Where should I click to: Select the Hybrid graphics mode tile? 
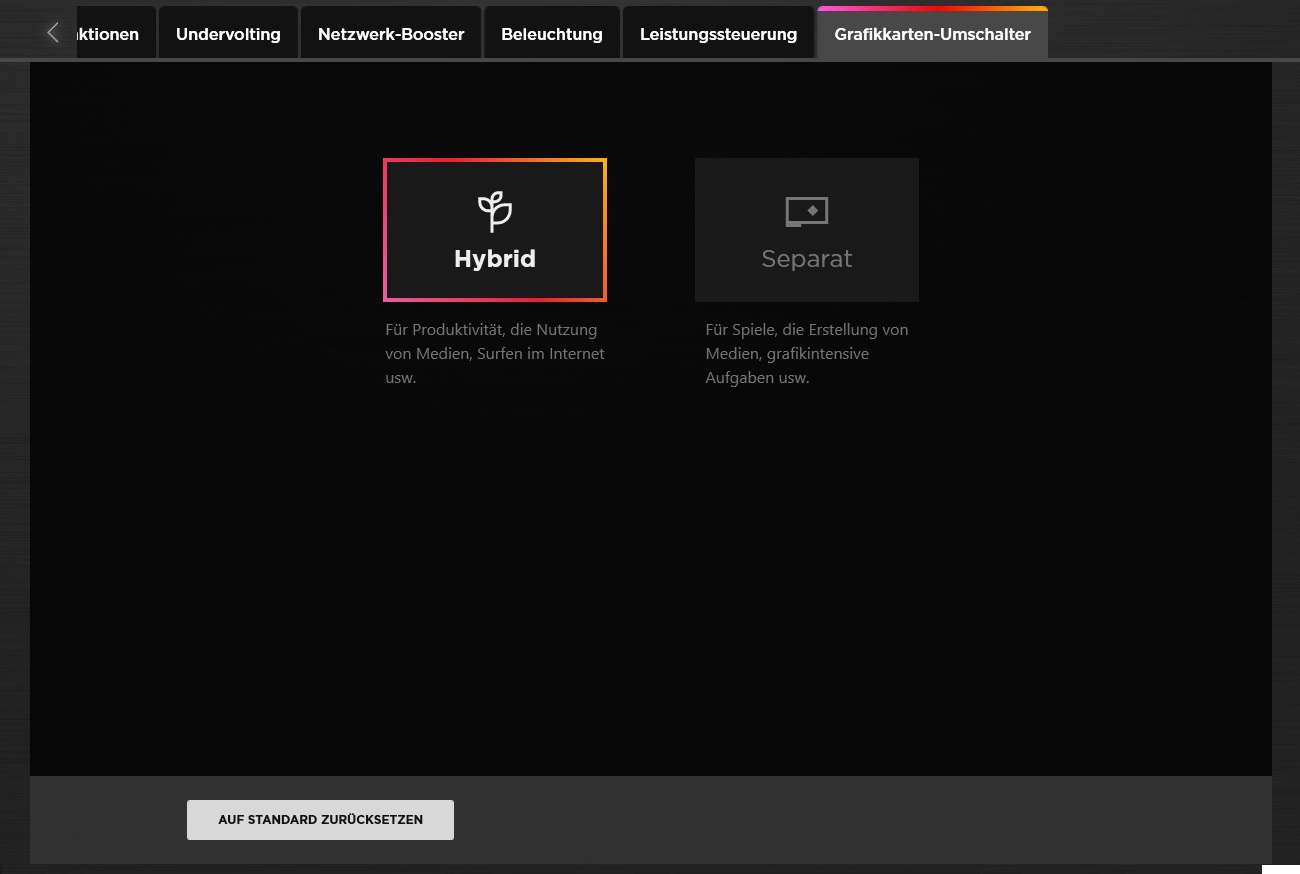coord(495,230)
